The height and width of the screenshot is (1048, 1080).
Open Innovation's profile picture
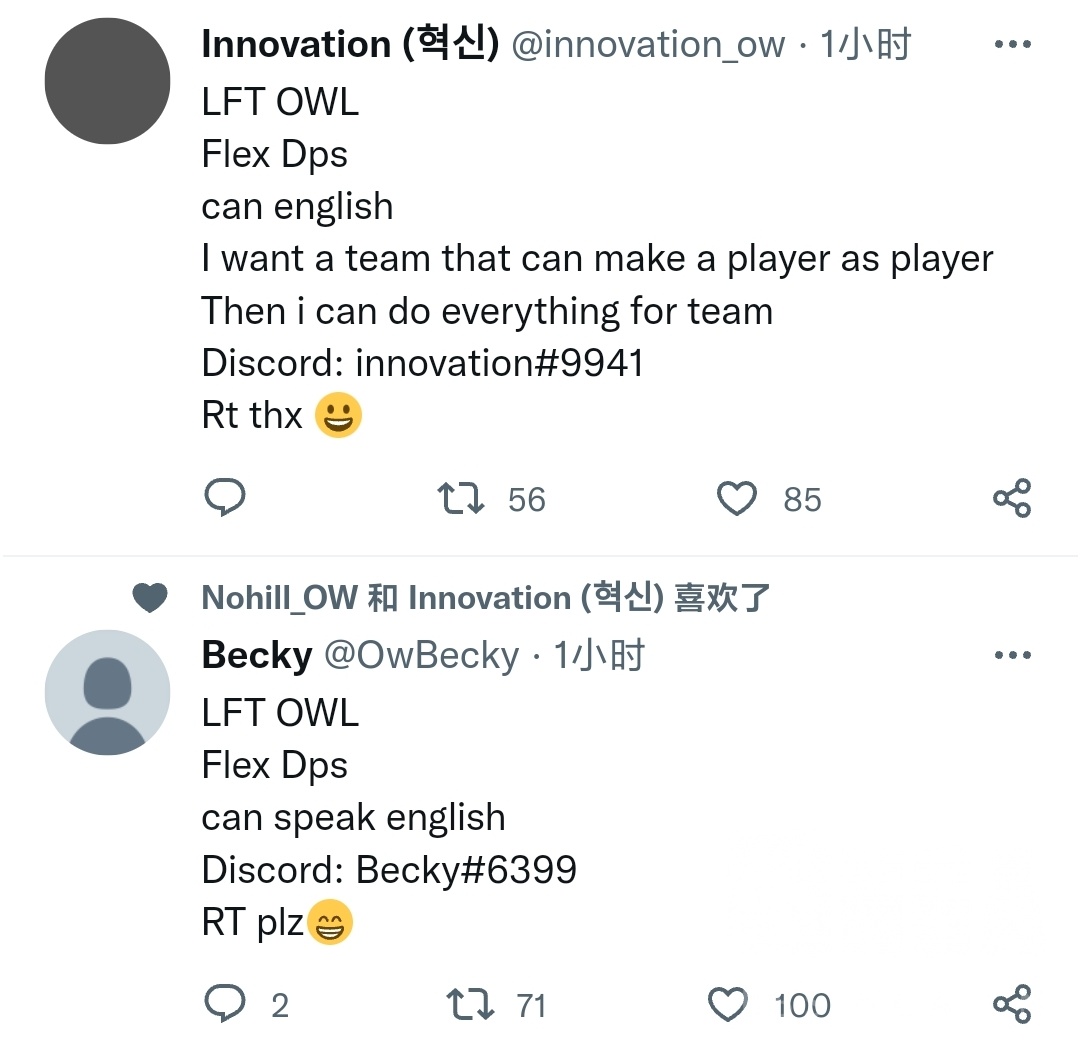click(107, 81)
